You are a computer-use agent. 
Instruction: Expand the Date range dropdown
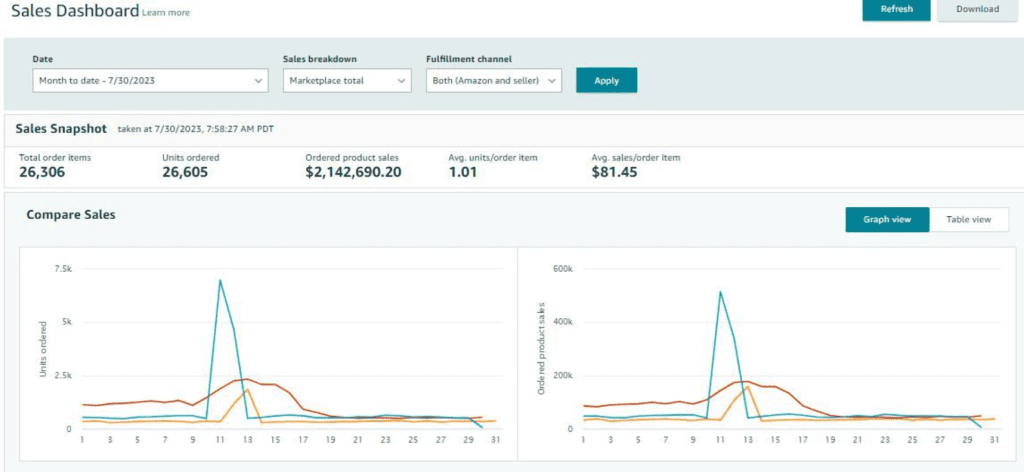point(150,80)
